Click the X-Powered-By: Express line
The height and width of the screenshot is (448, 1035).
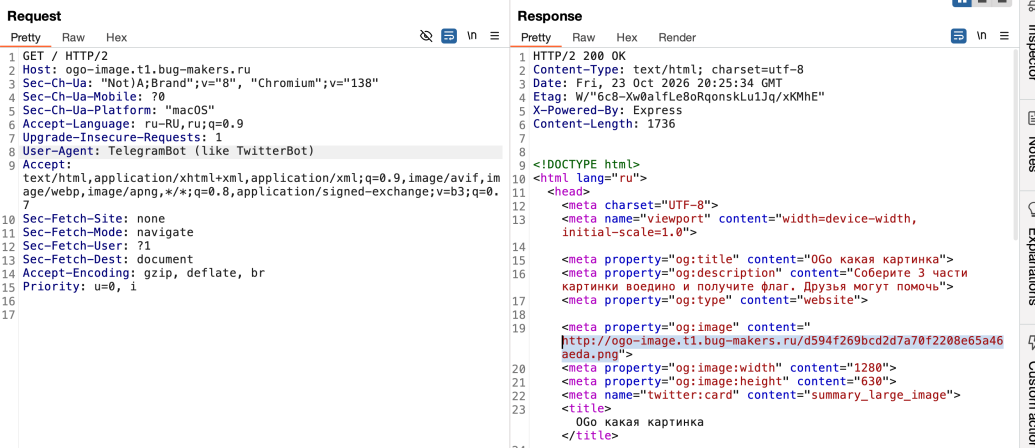[x=607, y=110]
